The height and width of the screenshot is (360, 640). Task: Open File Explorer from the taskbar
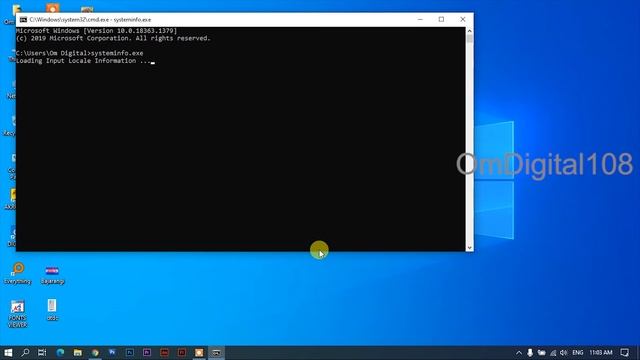click(78, 352)
